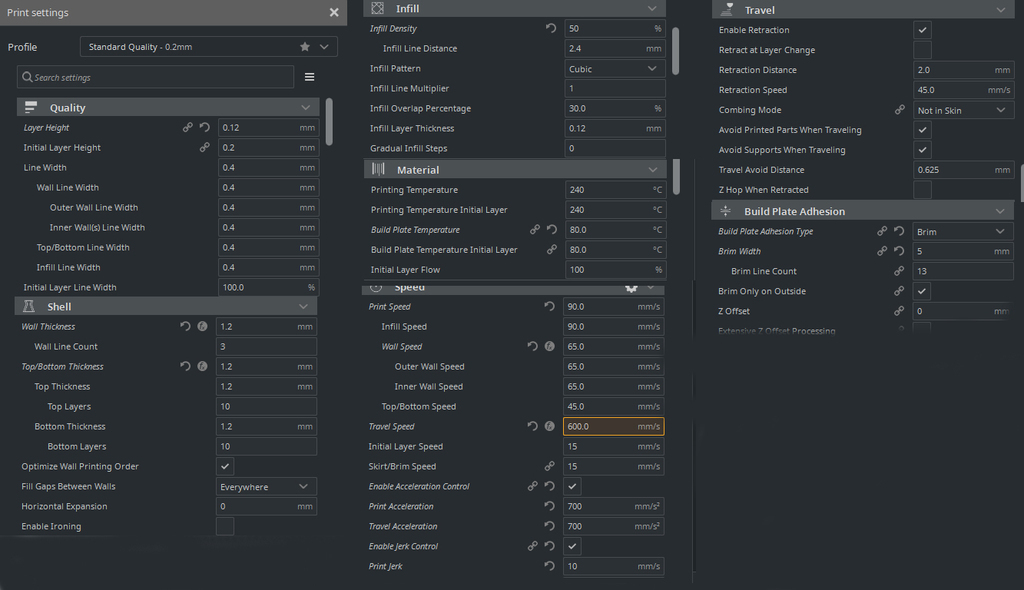Uncheck Avoid Supports When Traveling
1024x590 pixels.
click(x=922, y=149)
